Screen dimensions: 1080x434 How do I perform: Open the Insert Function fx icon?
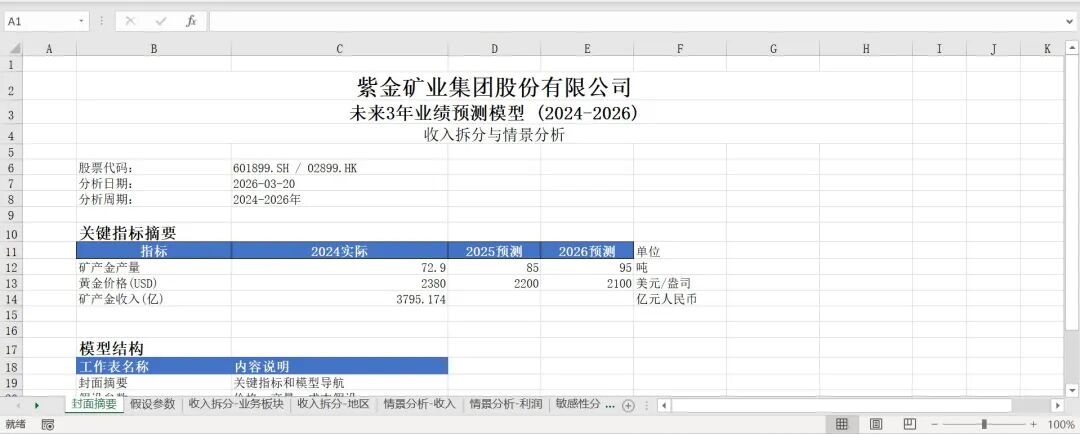[191, 21]
